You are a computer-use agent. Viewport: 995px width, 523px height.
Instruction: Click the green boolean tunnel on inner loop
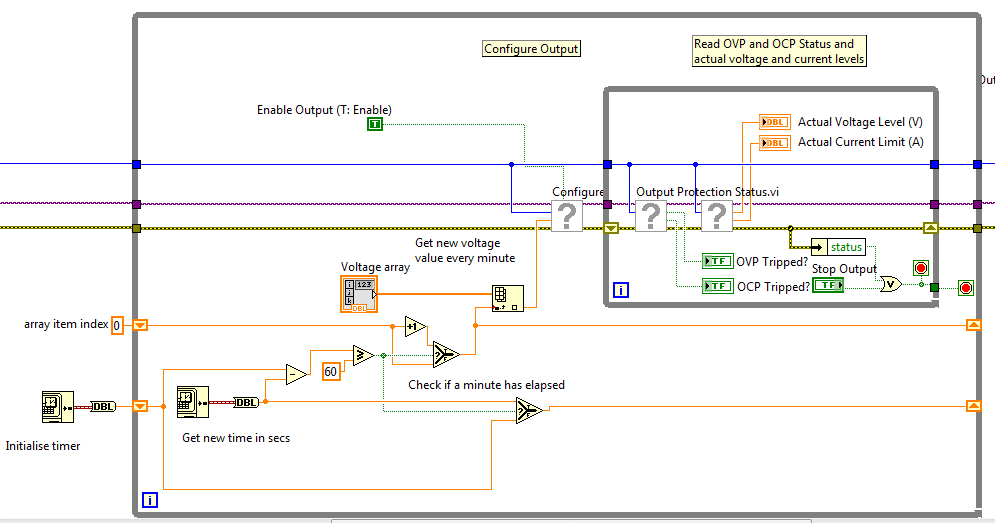tap(934, 288)
